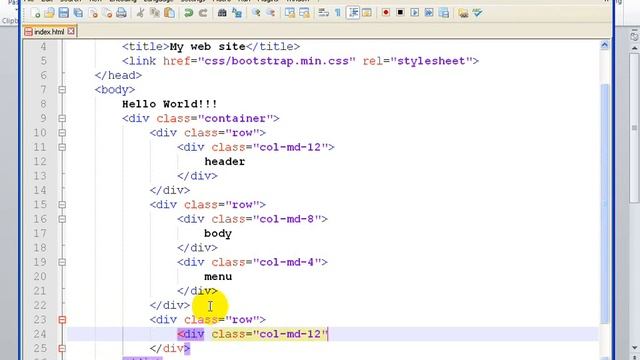Close the index.html tab with its X

click(71, 31)
